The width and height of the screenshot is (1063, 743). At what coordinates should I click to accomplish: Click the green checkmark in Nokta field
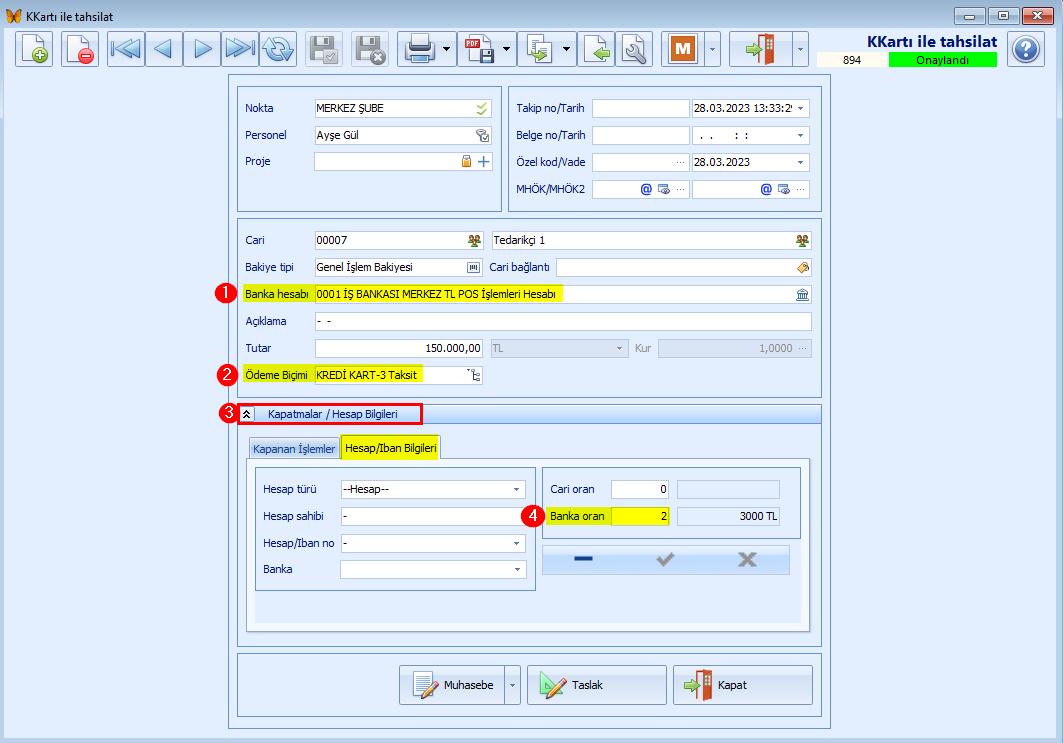(482, 109)
